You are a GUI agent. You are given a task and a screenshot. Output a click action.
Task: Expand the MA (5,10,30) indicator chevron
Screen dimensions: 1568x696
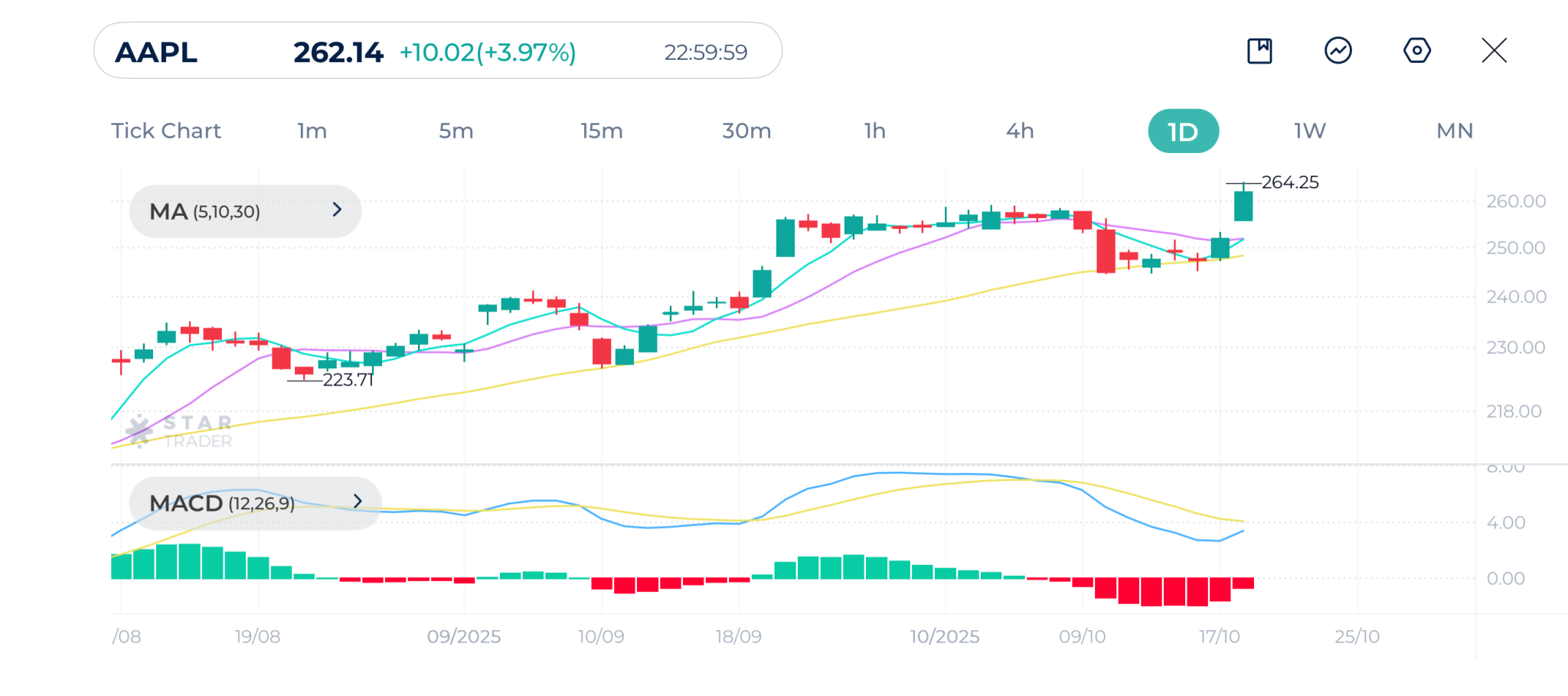tap(337, 210)
